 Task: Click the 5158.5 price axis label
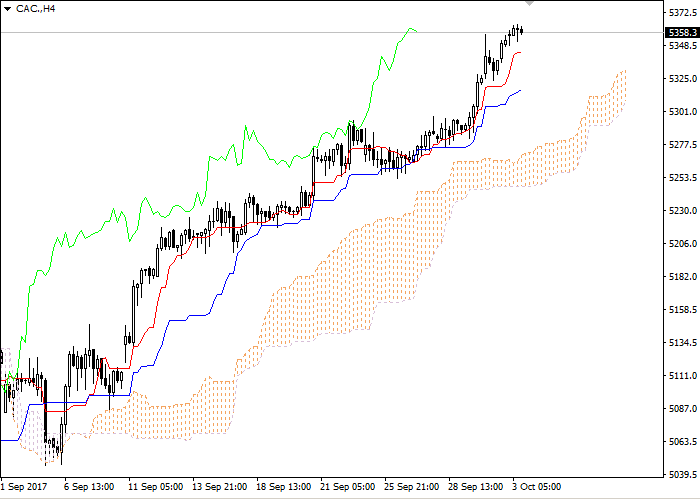click(x=683, y=310)
